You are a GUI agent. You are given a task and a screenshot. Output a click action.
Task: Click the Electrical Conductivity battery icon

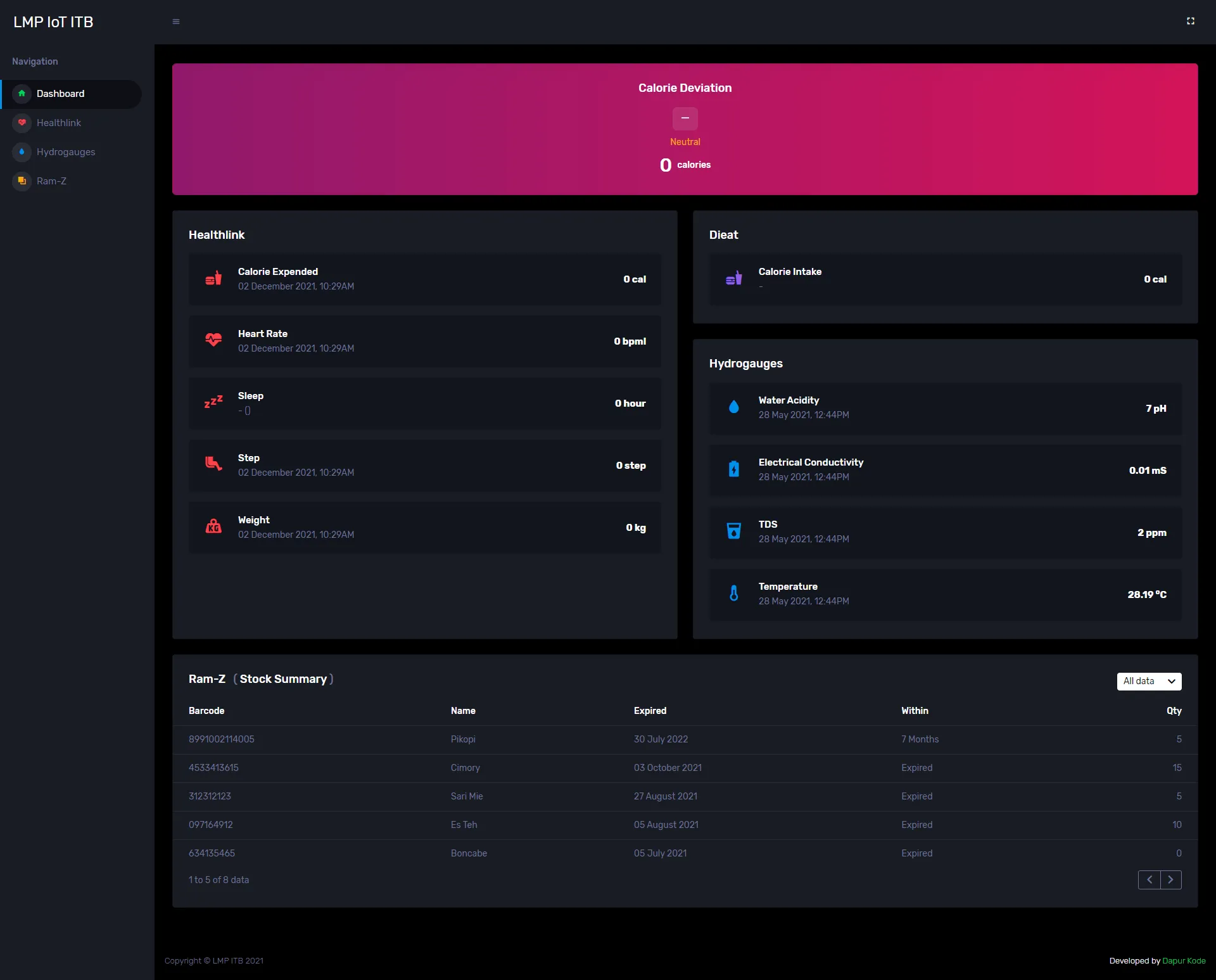(x=734, y=469)
